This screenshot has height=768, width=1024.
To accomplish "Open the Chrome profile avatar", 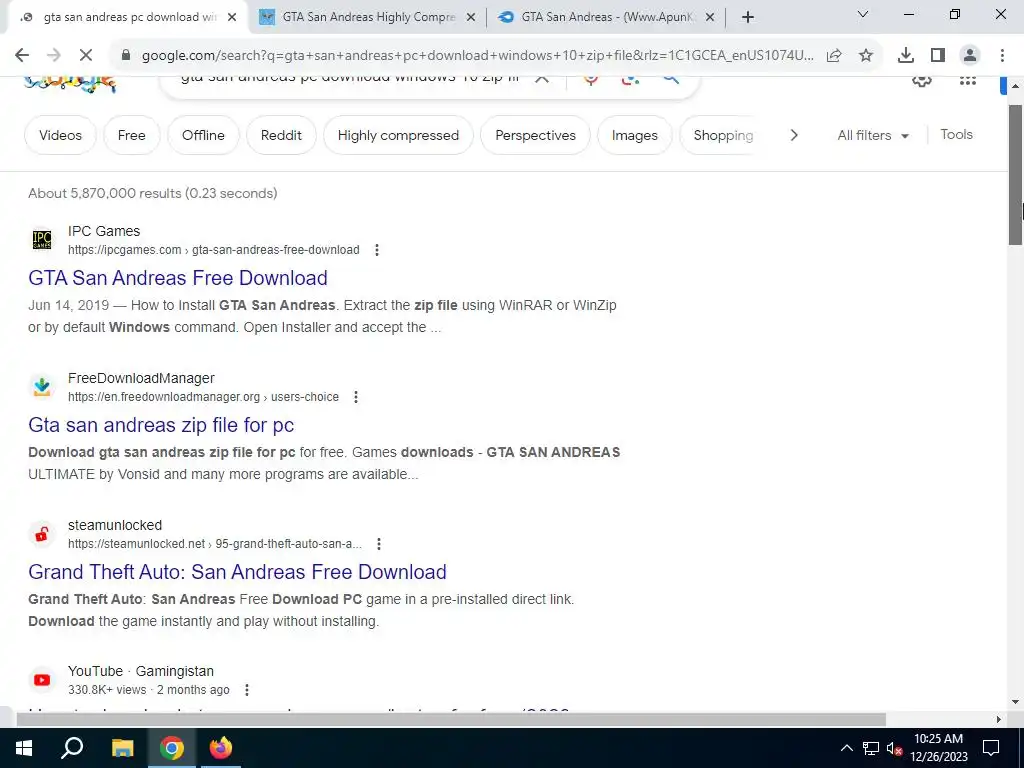I will [x=970, y=56].
